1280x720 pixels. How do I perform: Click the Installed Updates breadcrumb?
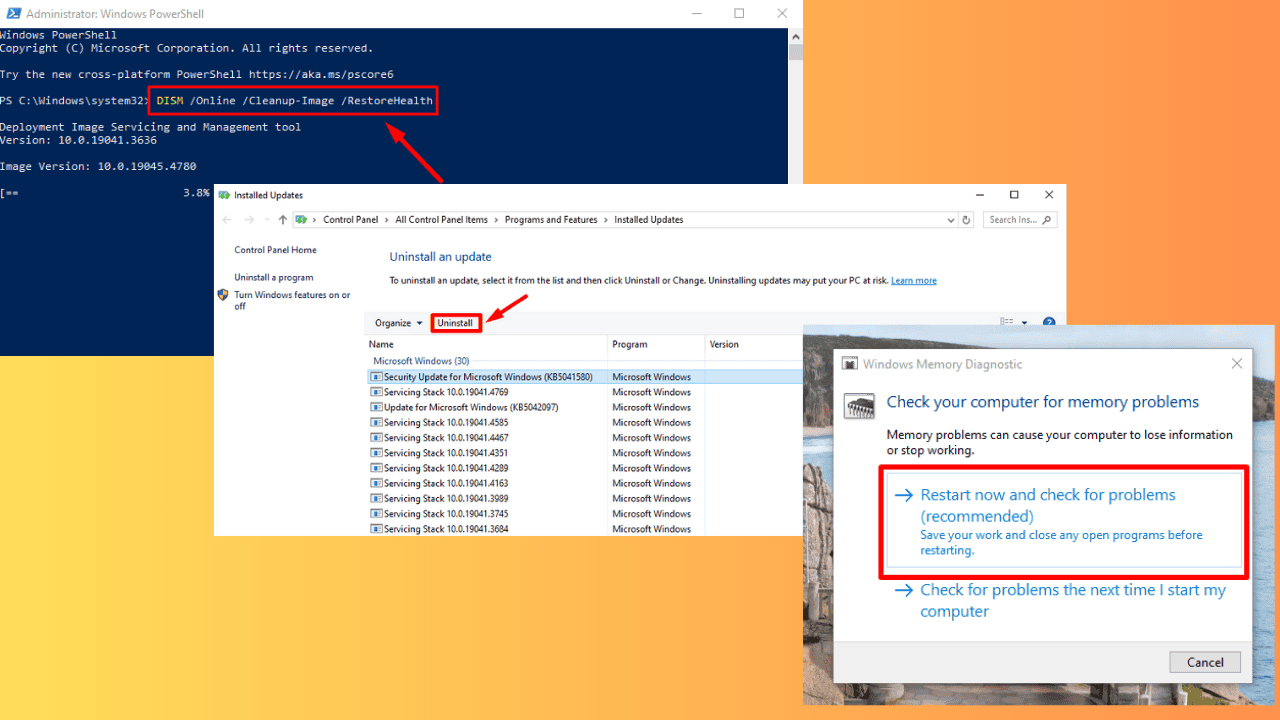(x=647, y=220)
